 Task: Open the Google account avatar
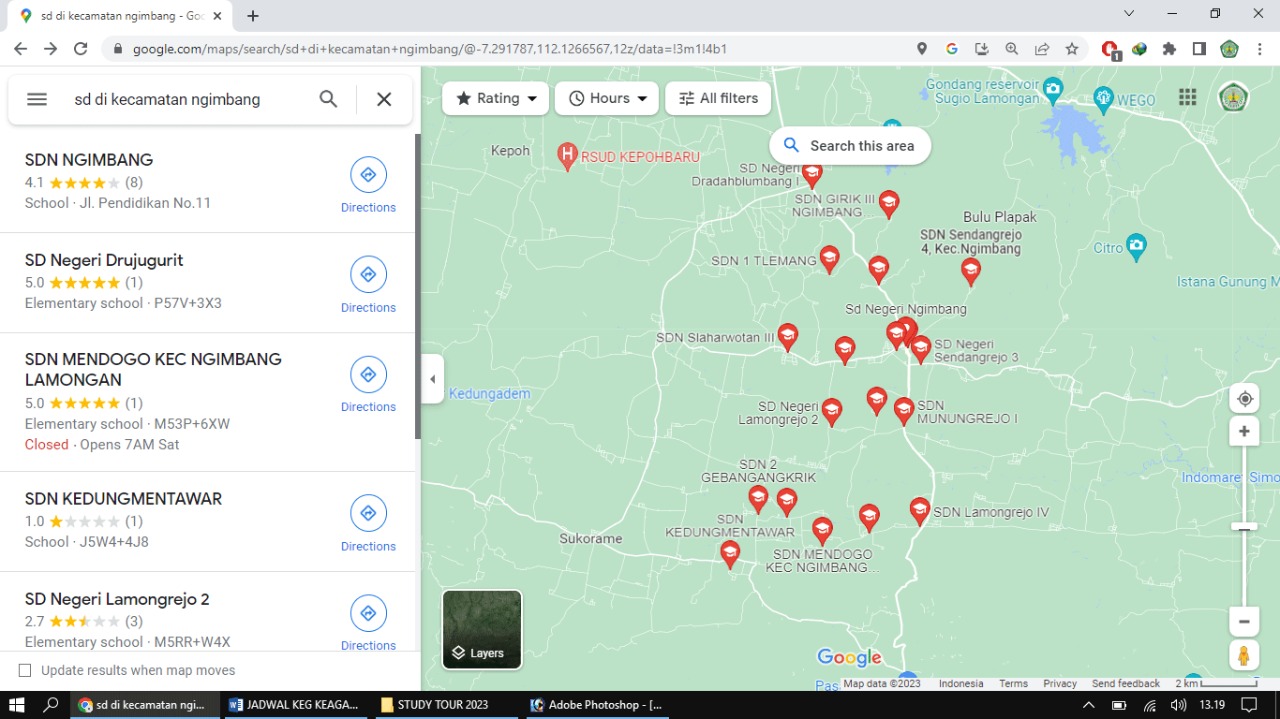(x=1233, y=97)
